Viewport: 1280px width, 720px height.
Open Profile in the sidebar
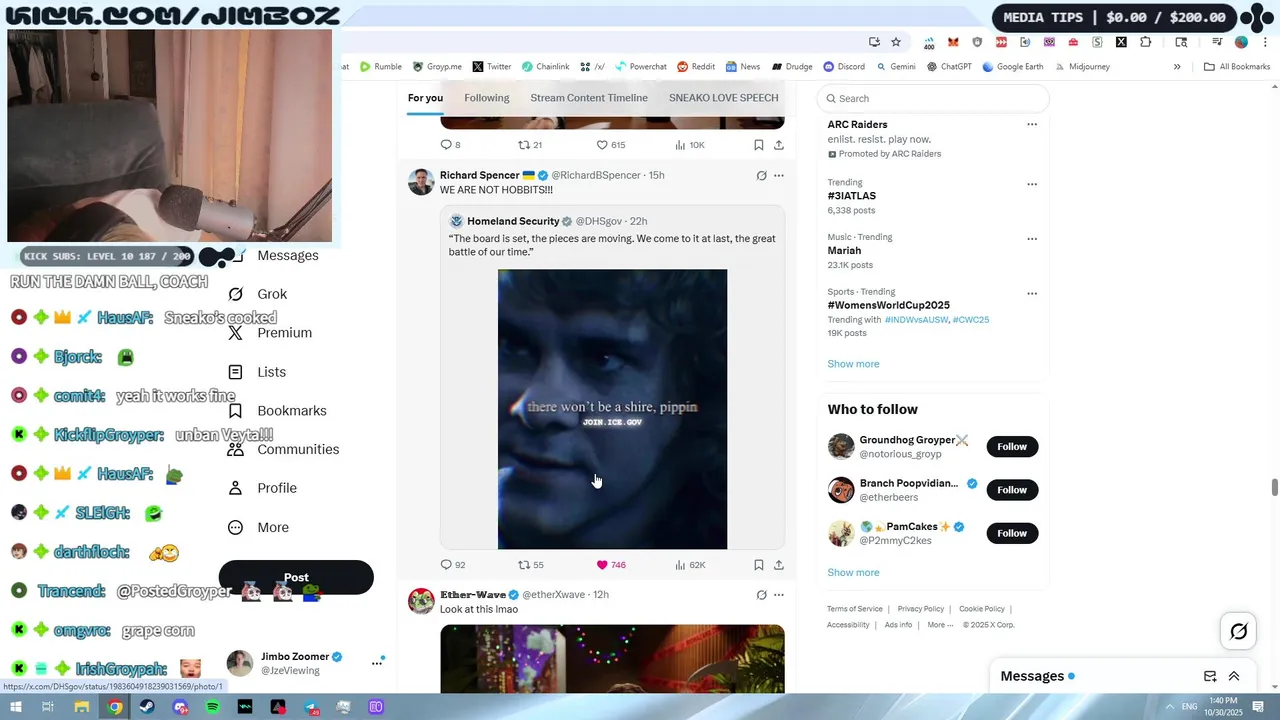262,488
